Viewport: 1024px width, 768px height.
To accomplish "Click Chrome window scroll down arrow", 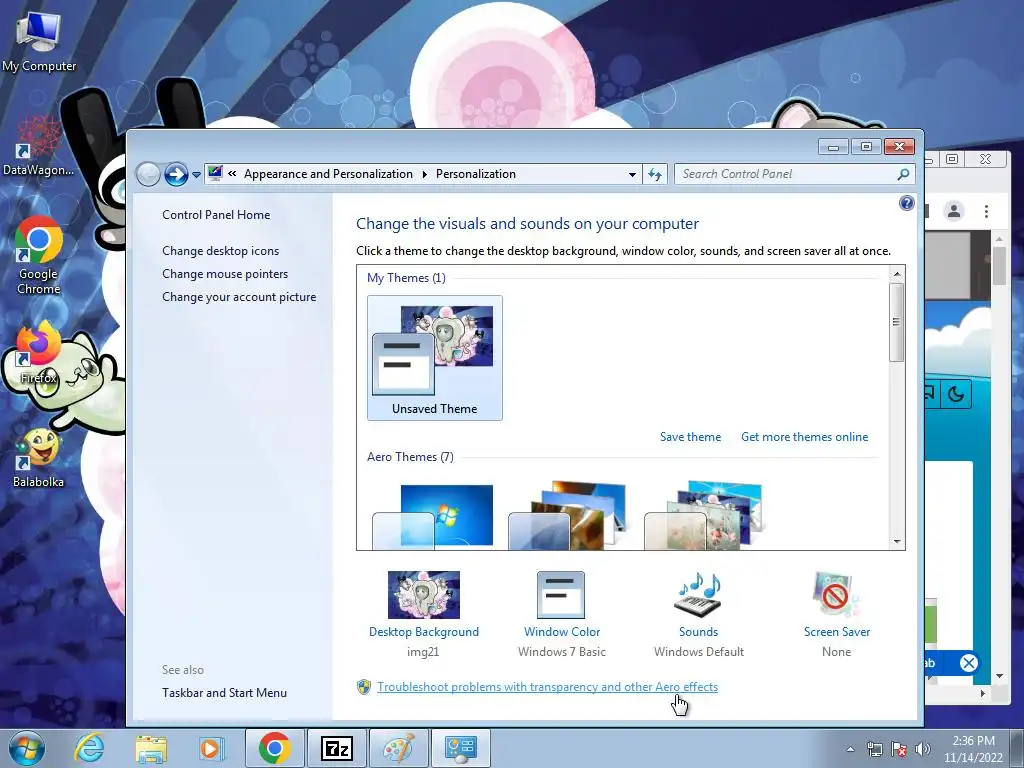I will (999, 676).
